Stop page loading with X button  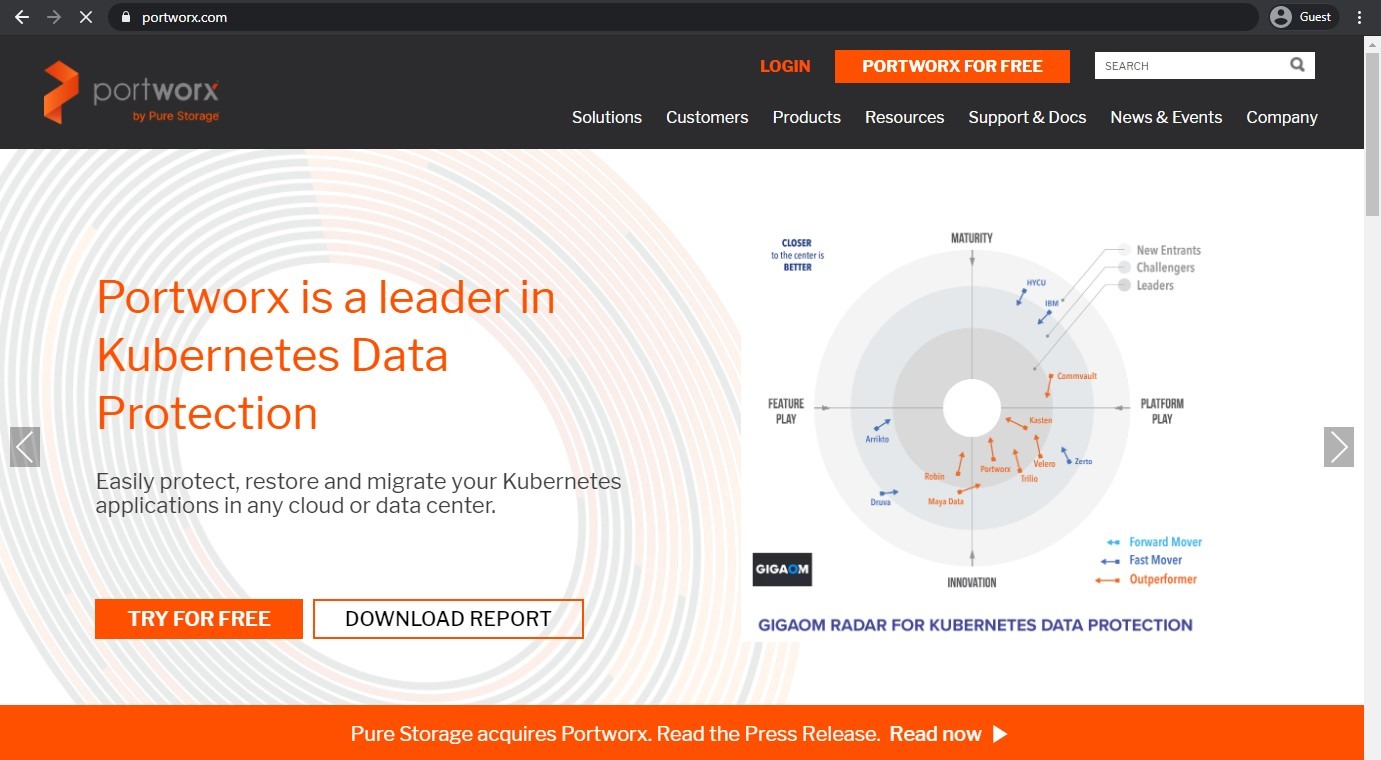pos(85,17)
